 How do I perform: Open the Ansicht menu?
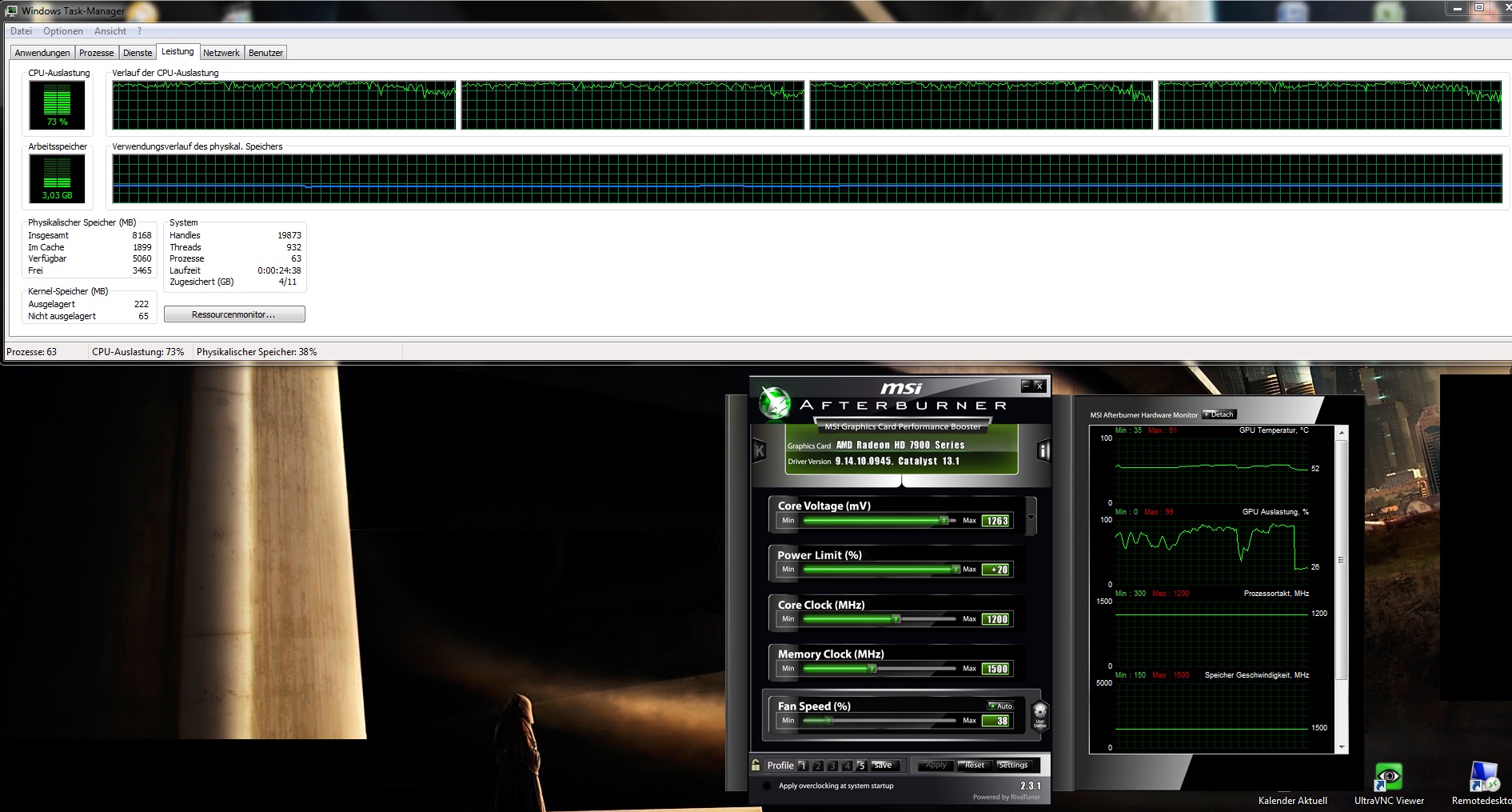tap(110, 31)
